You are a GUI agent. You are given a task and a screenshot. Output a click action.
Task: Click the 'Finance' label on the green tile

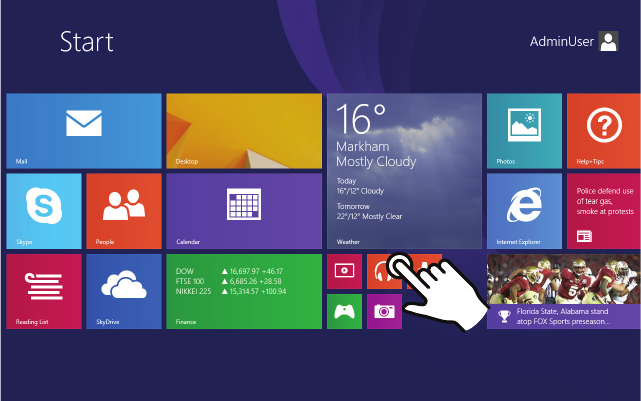tap(186, 322)
